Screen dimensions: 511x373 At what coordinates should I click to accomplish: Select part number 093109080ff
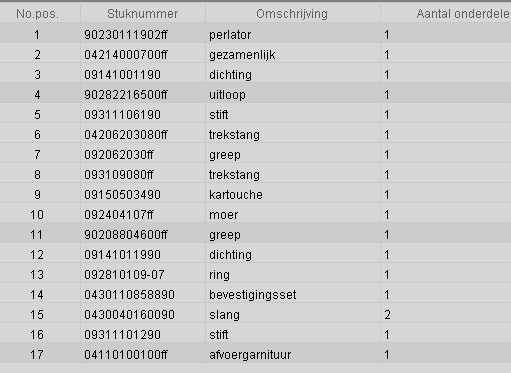(x=119, y=175)
